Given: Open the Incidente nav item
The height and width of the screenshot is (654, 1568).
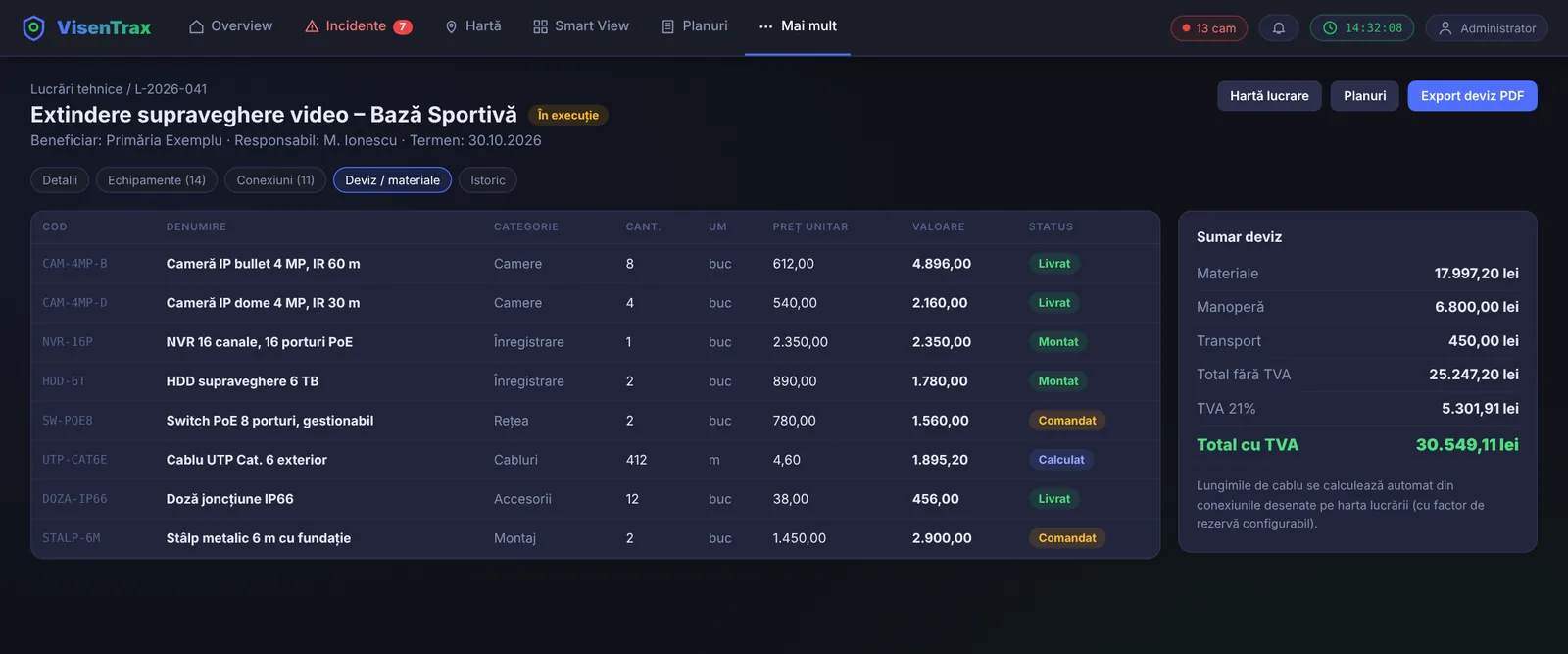Looking at the screenshot, I should (358, 26).
